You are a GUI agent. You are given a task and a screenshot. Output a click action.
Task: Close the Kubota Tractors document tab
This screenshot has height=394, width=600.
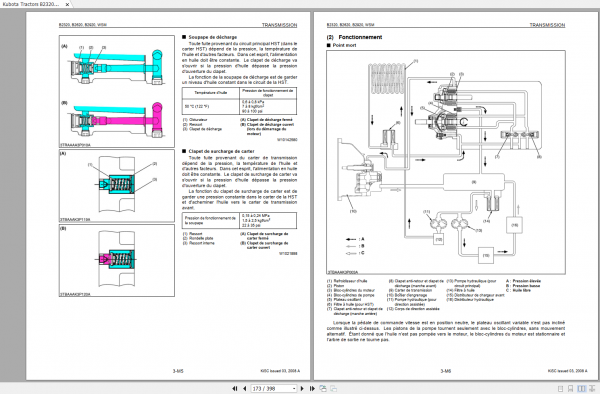(x=67, y=4)
